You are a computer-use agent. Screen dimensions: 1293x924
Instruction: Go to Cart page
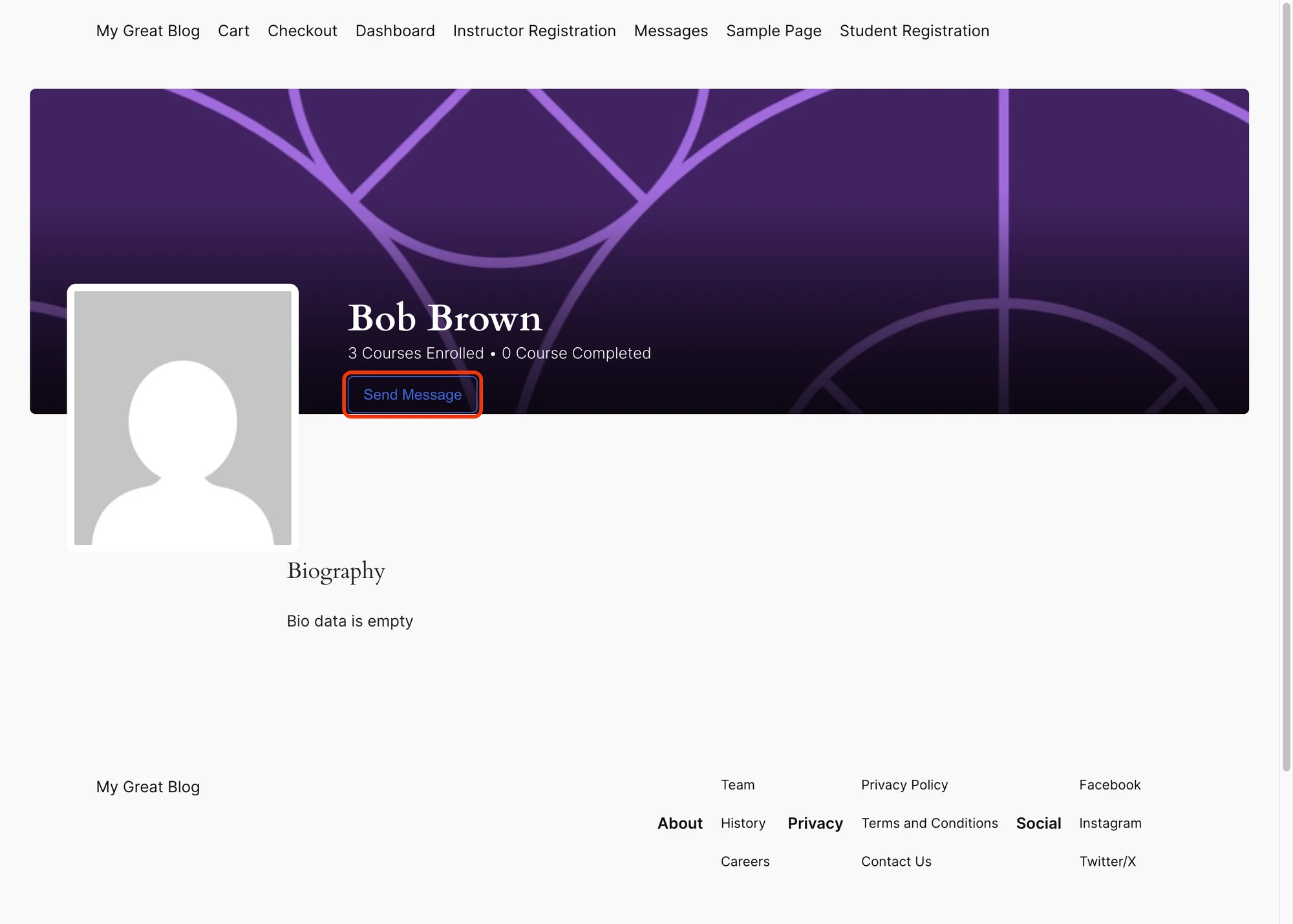[x=233, y=31]
